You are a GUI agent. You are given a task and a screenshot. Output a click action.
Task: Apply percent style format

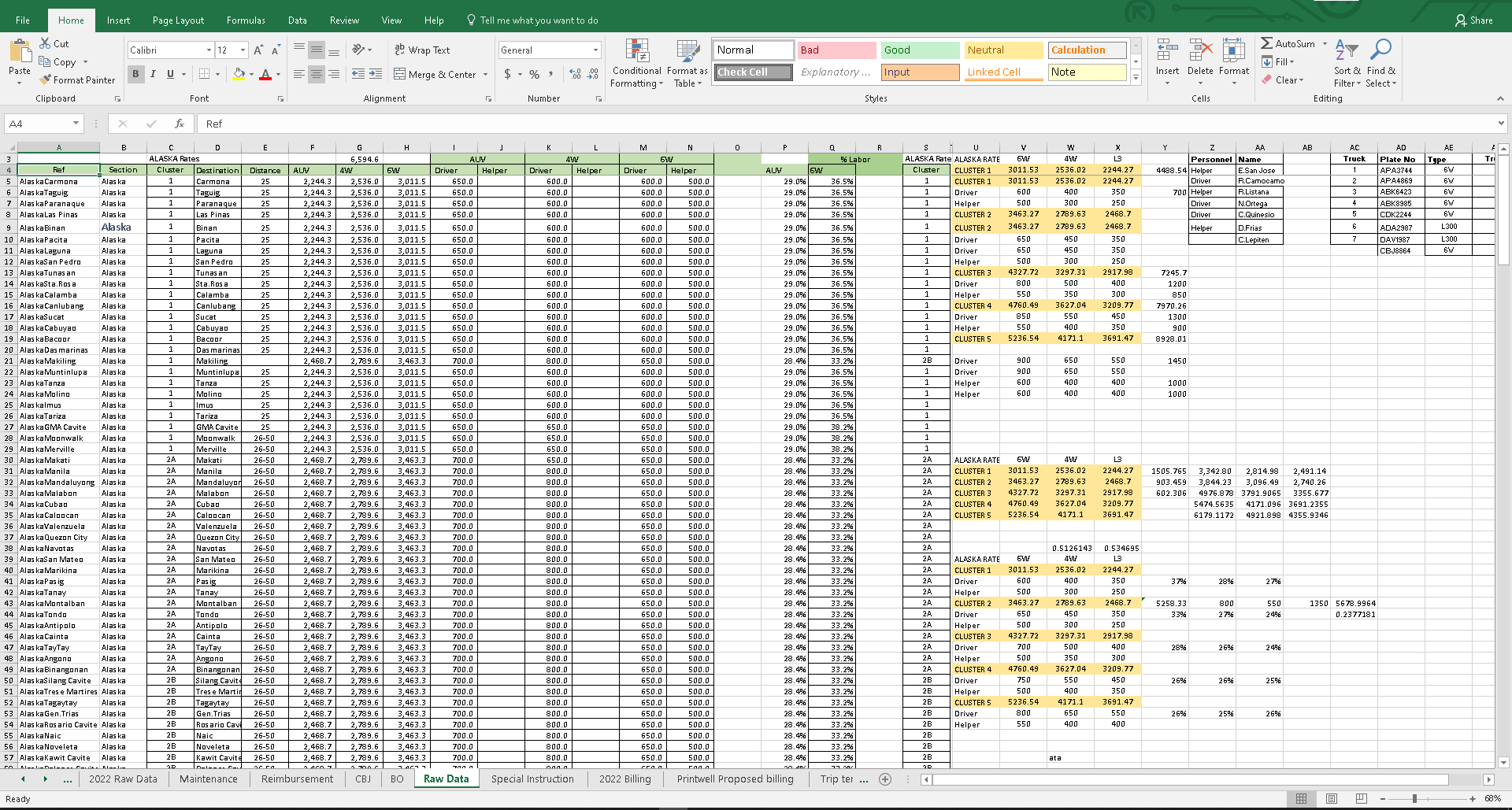click(534, 74)
